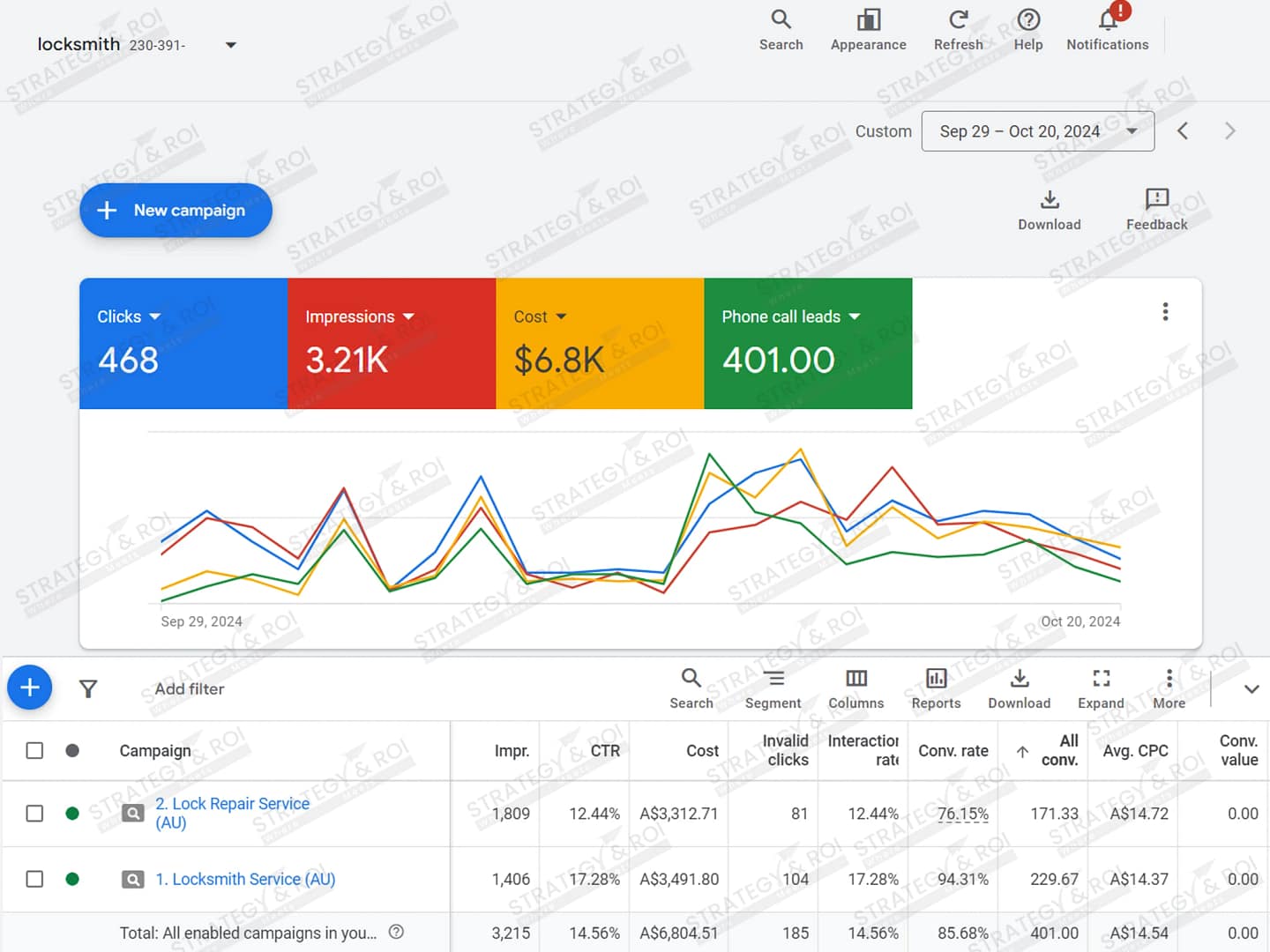Toggle the select-all campaigns header checkbox
Image resolution: width=1270 pixels, height=952 pixels.
tap(34, 750)
